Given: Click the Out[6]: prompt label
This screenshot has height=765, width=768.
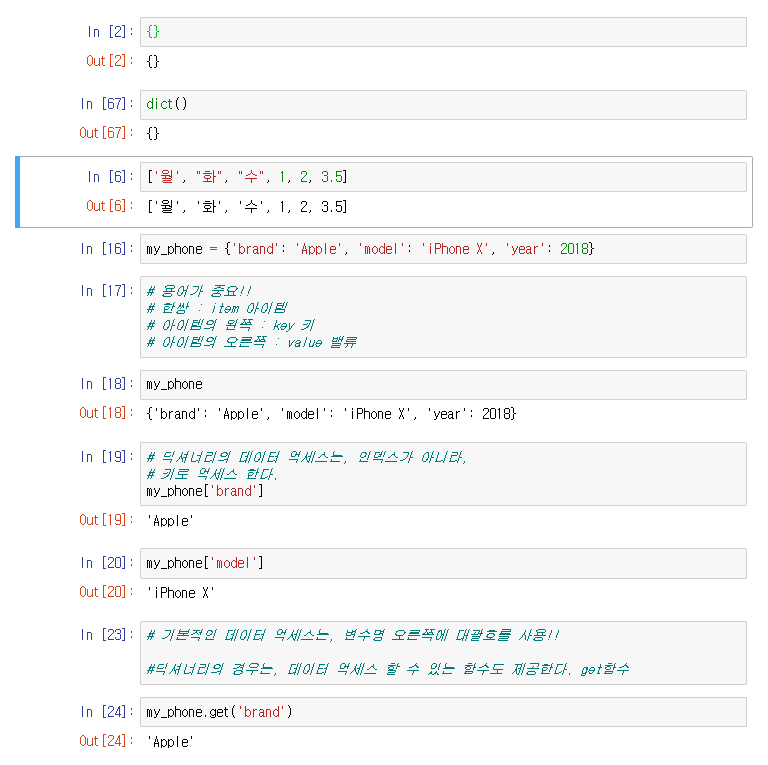Looking at the screenshot, I should [110, 206].
